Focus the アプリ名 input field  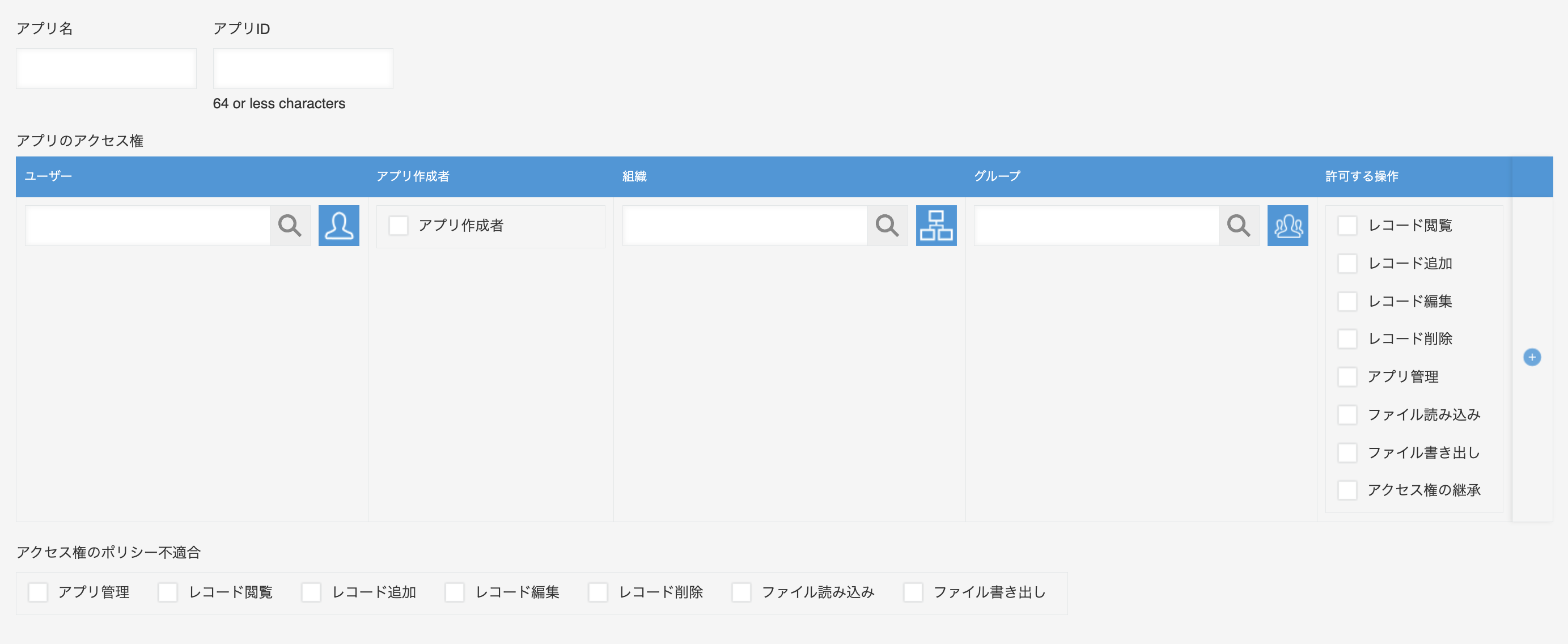point(107,69)
